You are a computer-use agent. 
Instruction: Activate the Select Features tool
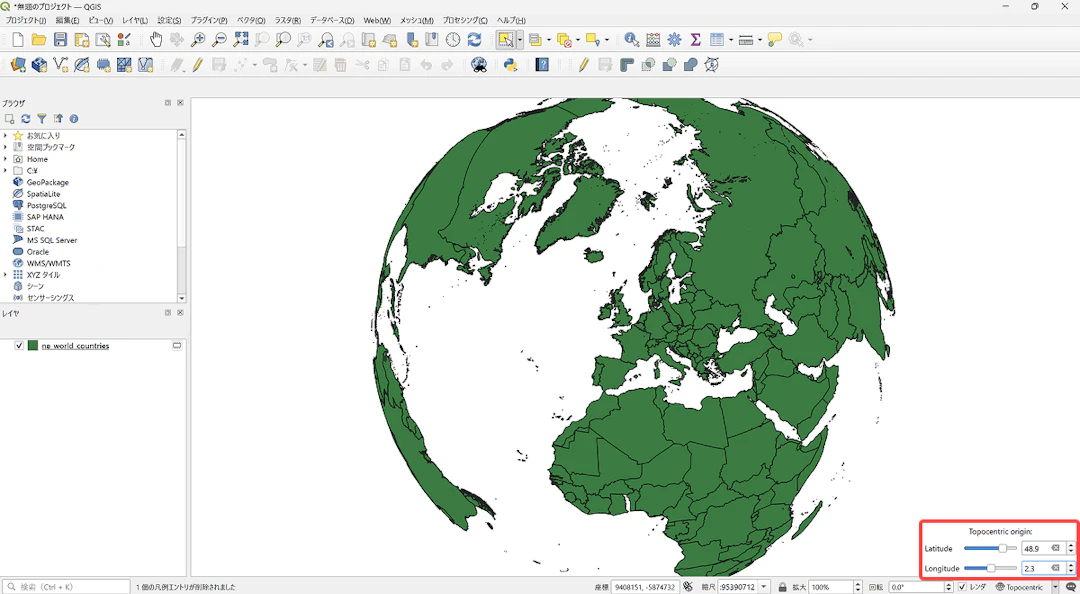tap(505, 40)
